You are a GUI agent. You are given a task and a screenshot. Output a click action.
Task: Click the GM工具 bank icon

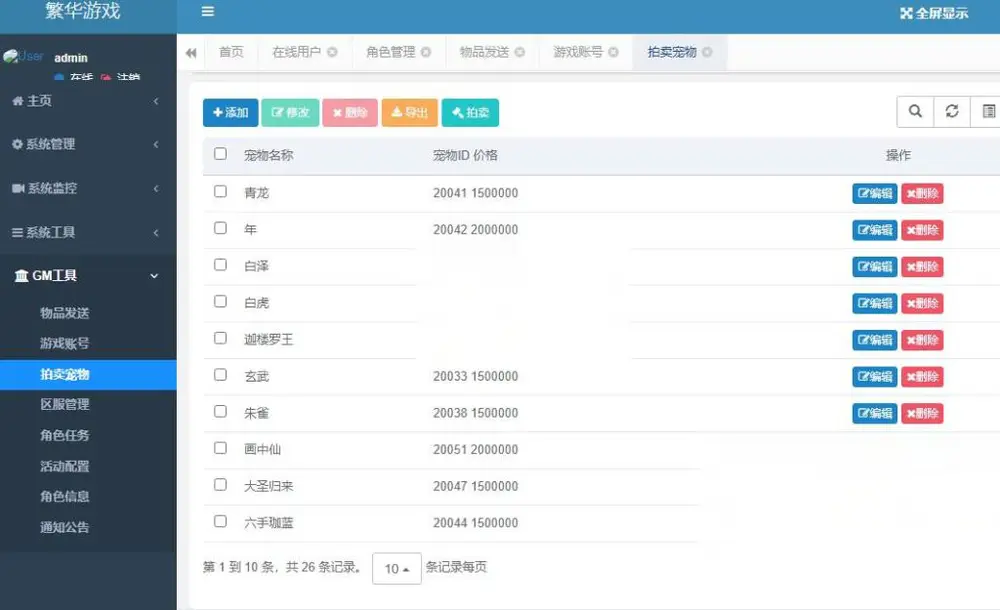coord(22,276)
